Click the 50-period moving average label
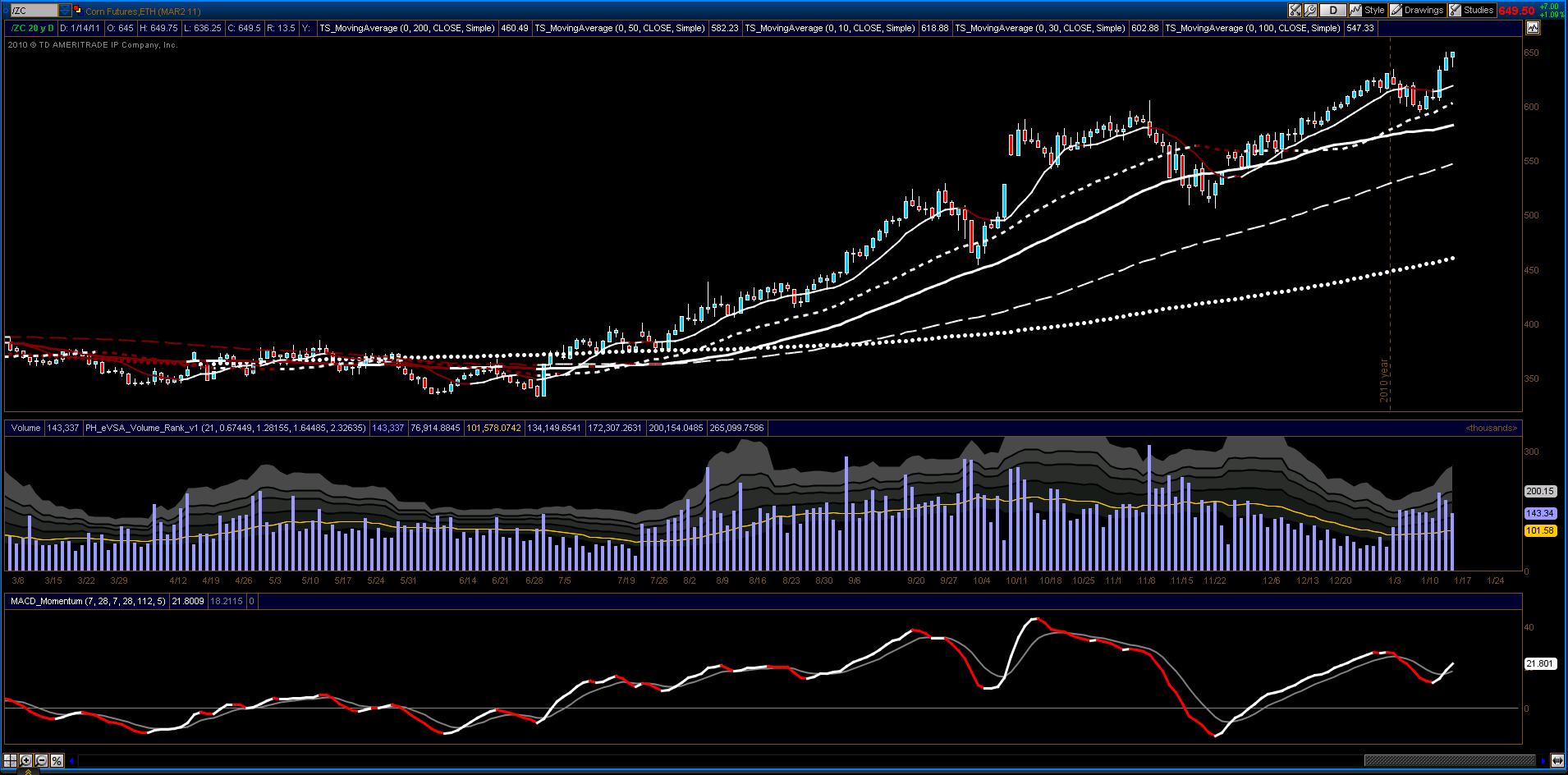The width and height of the screenshot is (1568, 775). [x=620, y=28]
